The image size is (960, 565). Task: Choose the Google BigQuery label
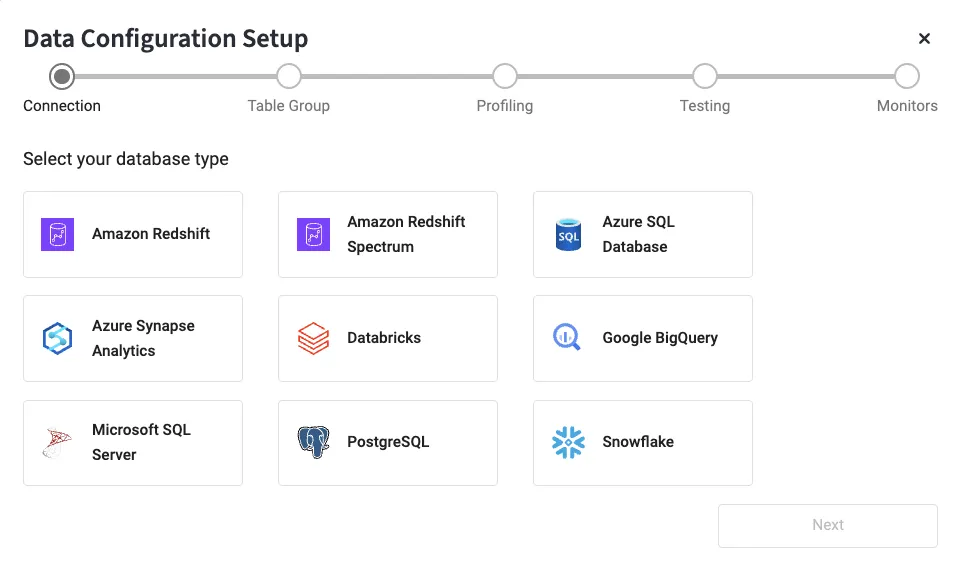click(x=660, y=338)
